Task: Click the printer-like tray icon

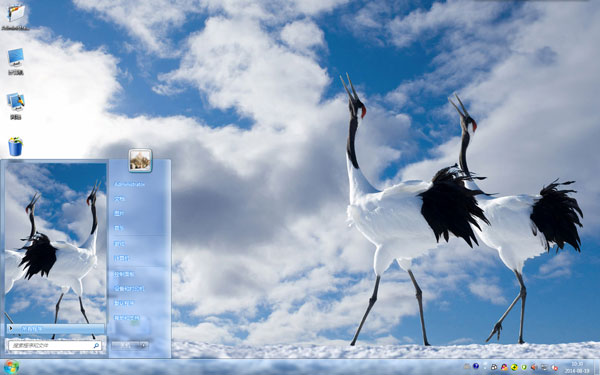Action: (494, 367)
